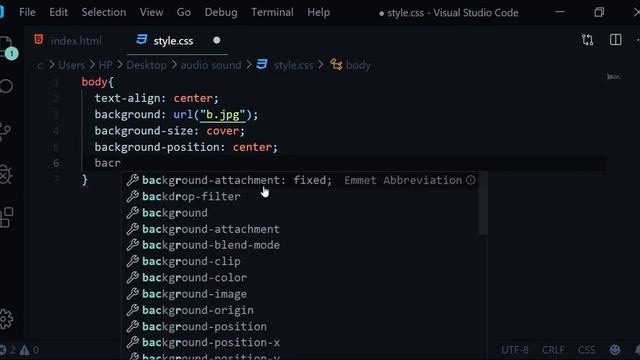Viewport: 640px width, 360px height.
Task: Choose background-origin suggestion
Action: 300,310
